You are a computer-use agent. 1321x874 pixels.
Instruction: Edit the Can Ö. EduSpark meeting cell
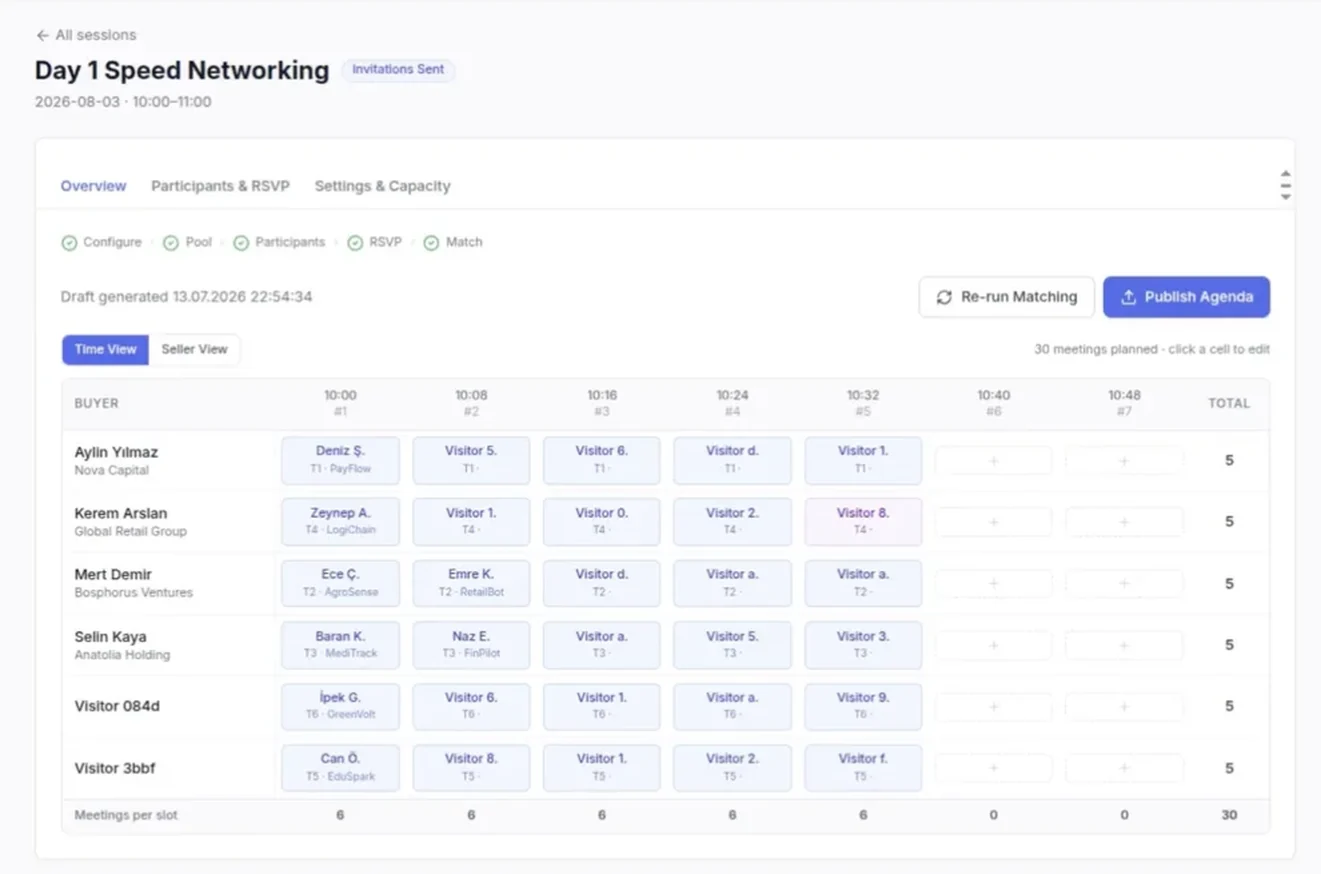click(x=340, y=768)
